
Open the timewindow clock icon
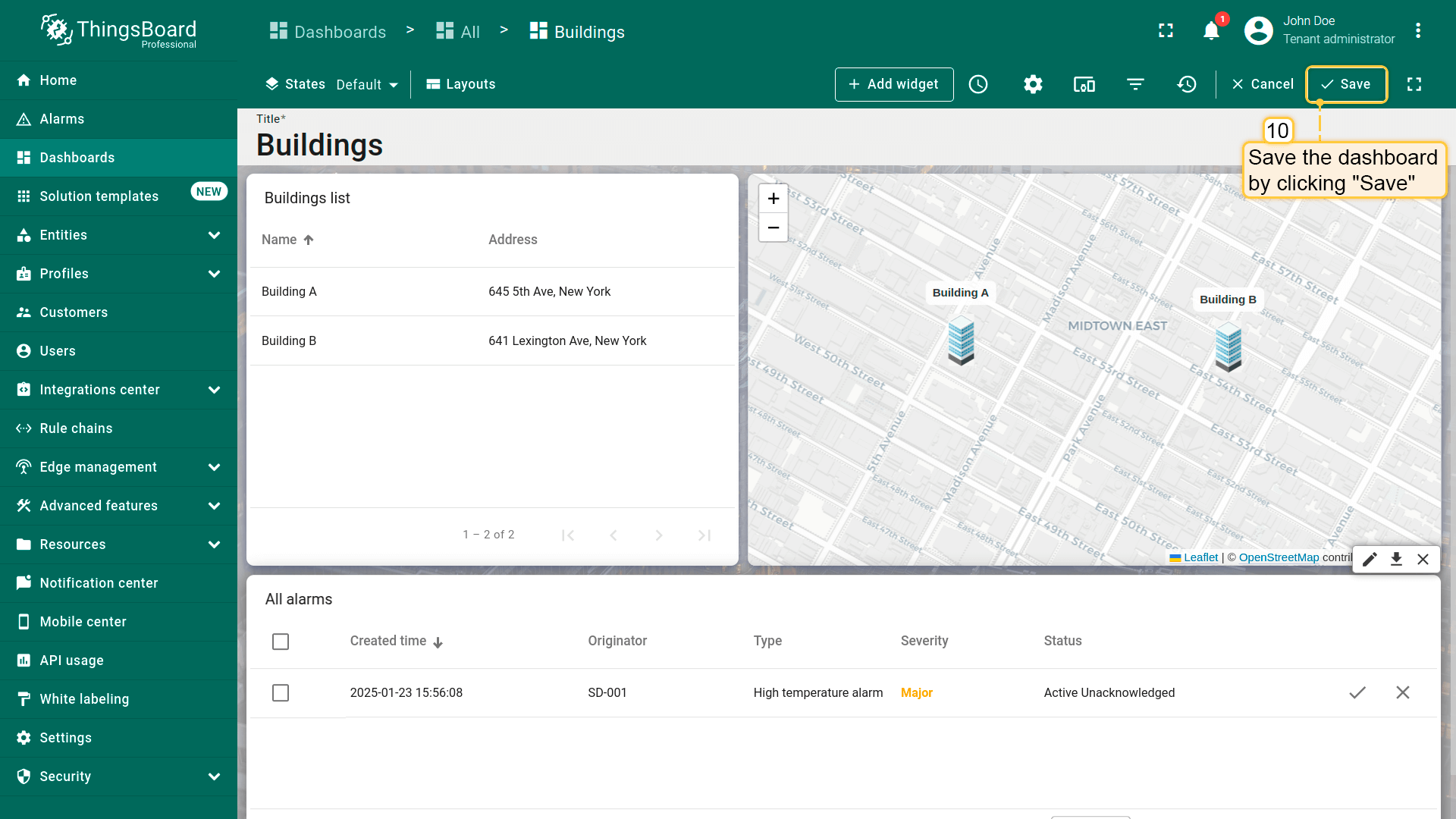978,84
